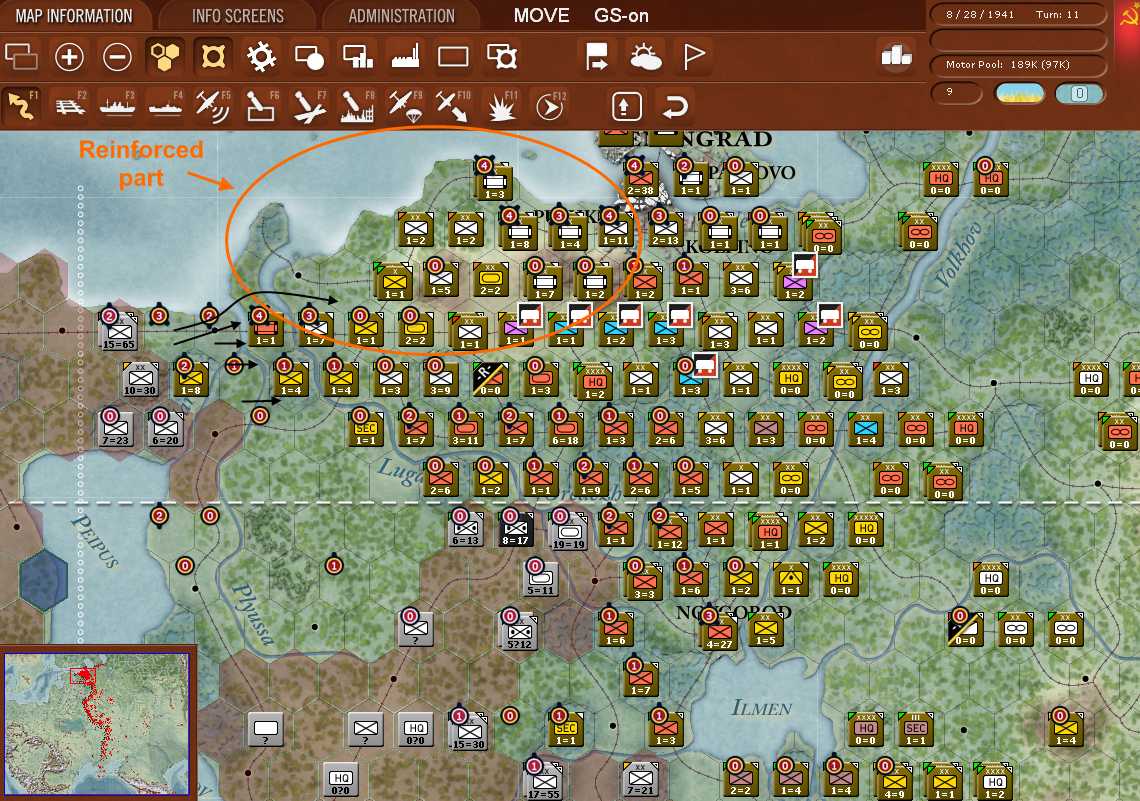Zoom out with the minus icon
The image size is (1140, 801).
pos(117,57)
